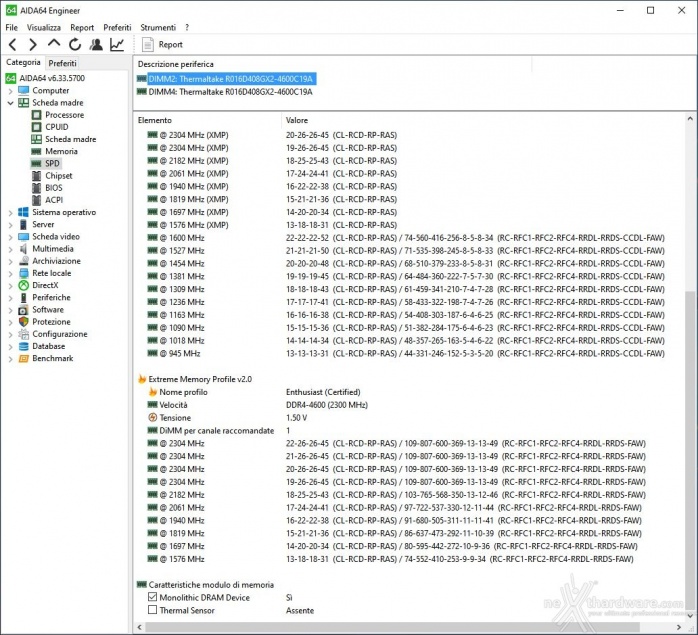The image size is (698, 635).
Task: Select the Velocità DDR4-4600 row
Action: click(409, 405)
